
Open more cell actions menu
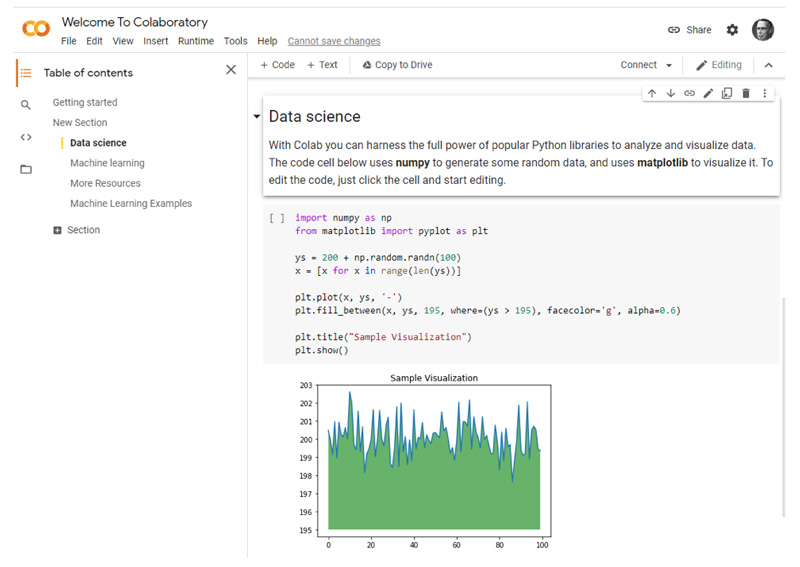pos(764,93)
